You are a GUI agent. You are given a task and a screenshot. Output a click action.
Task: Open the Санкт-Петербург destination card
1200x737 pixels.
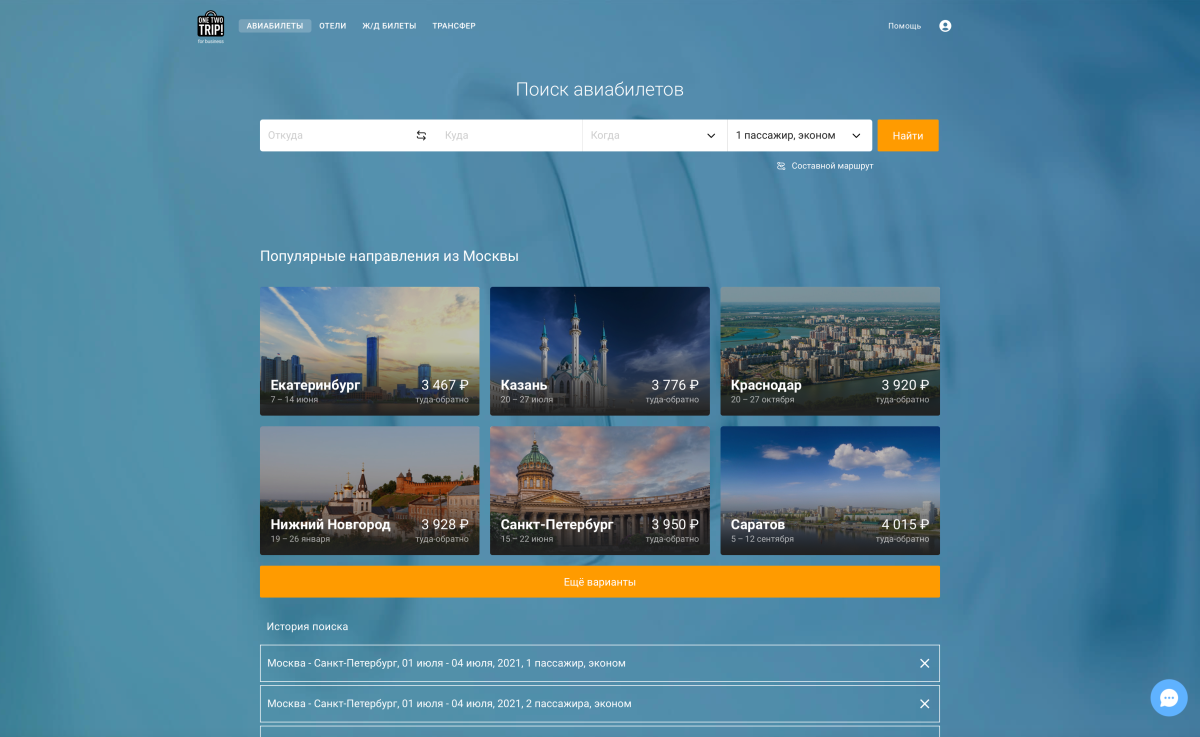tap(600, 491)
